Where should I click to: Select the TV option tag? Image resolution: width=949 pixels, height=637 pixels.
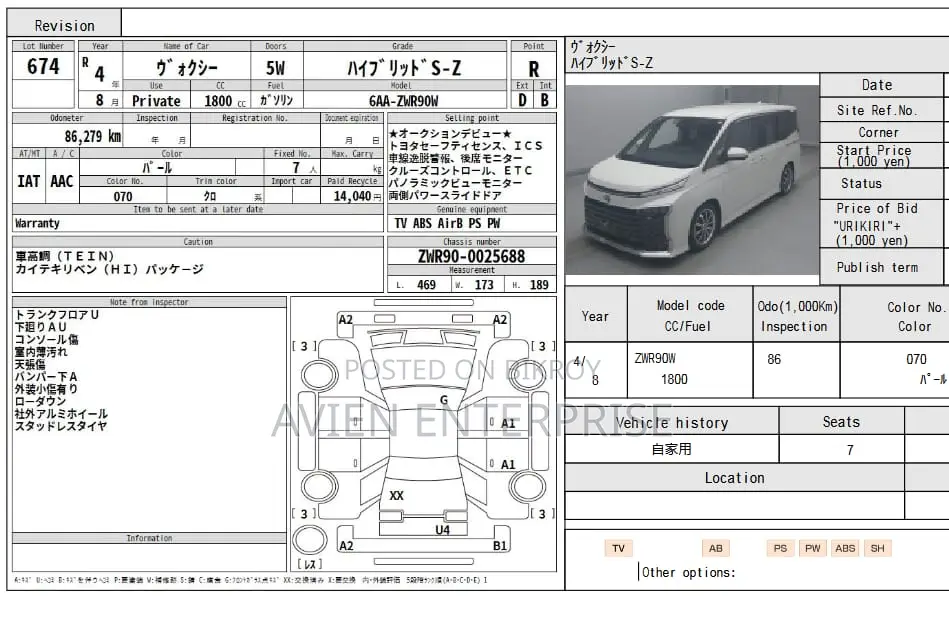click(x=618, y=548)
